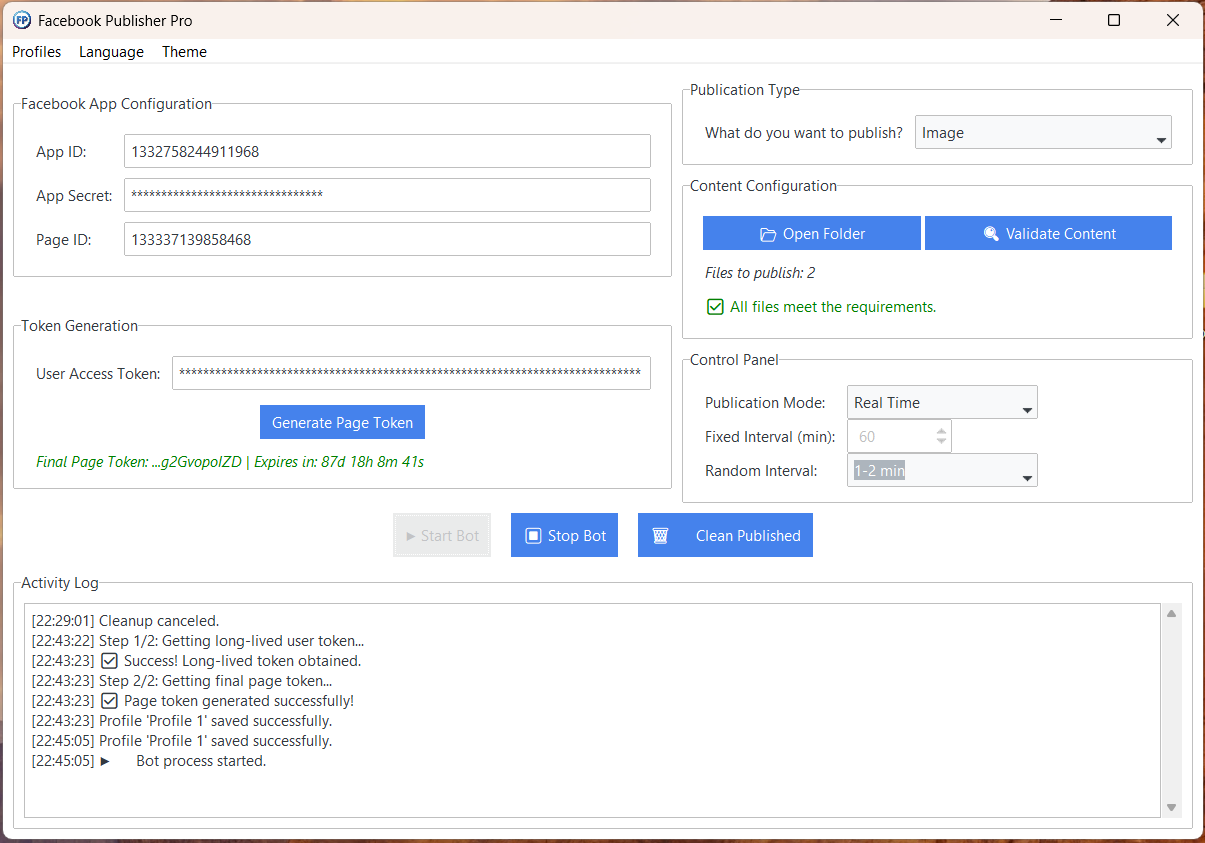1205x843 pixels.
Task: Click the play arrow on Start Bot
Action: tap(410, 536)
